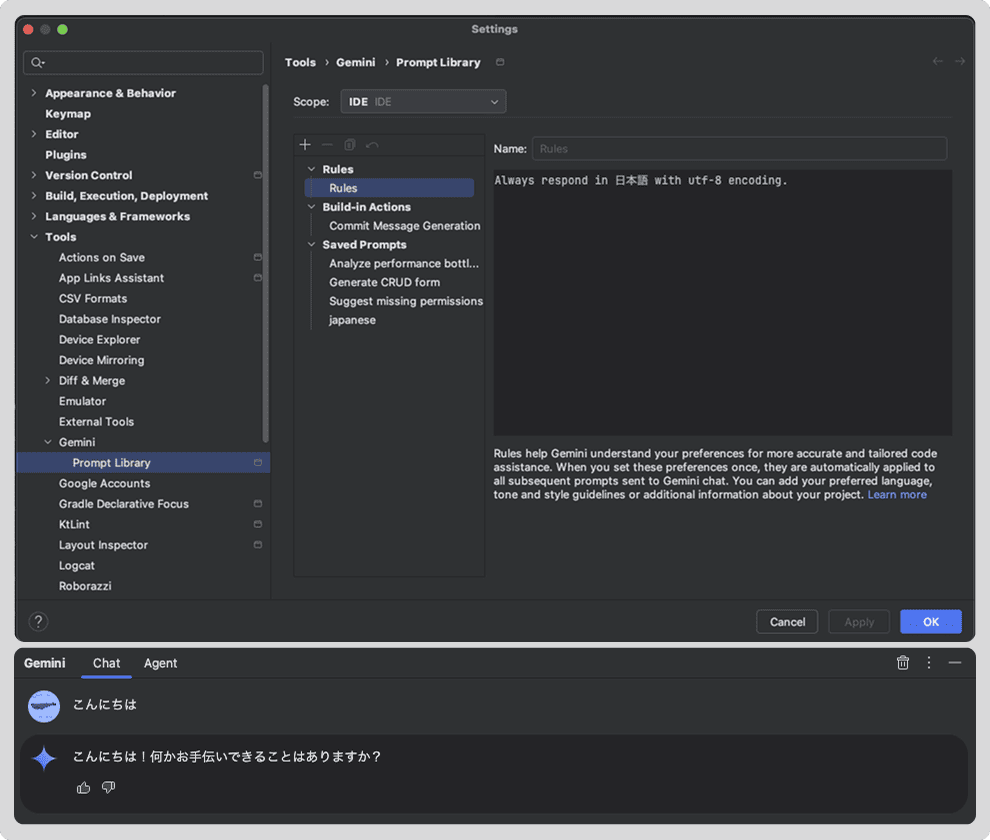Collapse the Saved Prompts group
This screenshot has height=840, width=990.
(311, 244)
